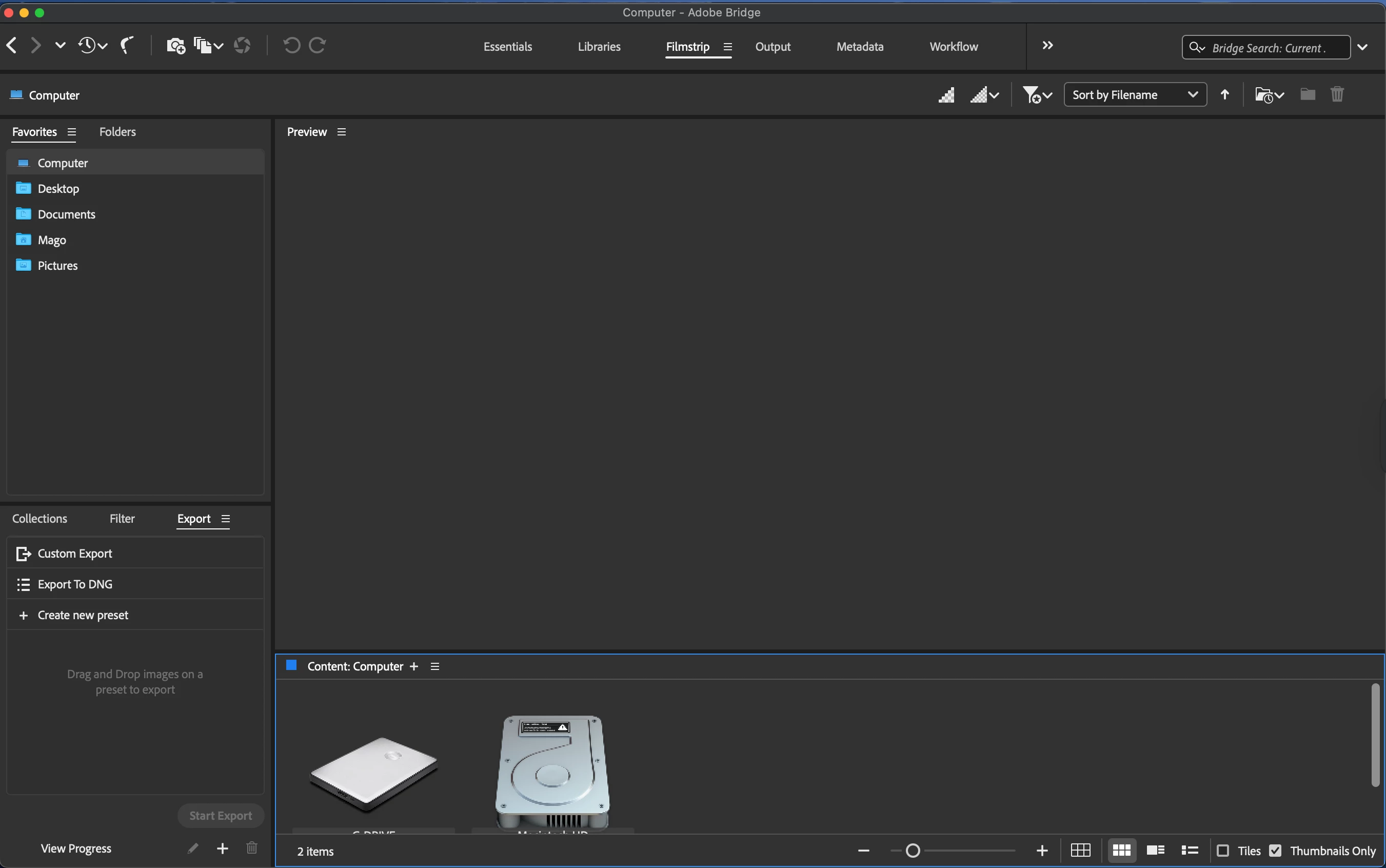Select the list view toggle in the footer
1386x868 pixels.
[1190, 850]
